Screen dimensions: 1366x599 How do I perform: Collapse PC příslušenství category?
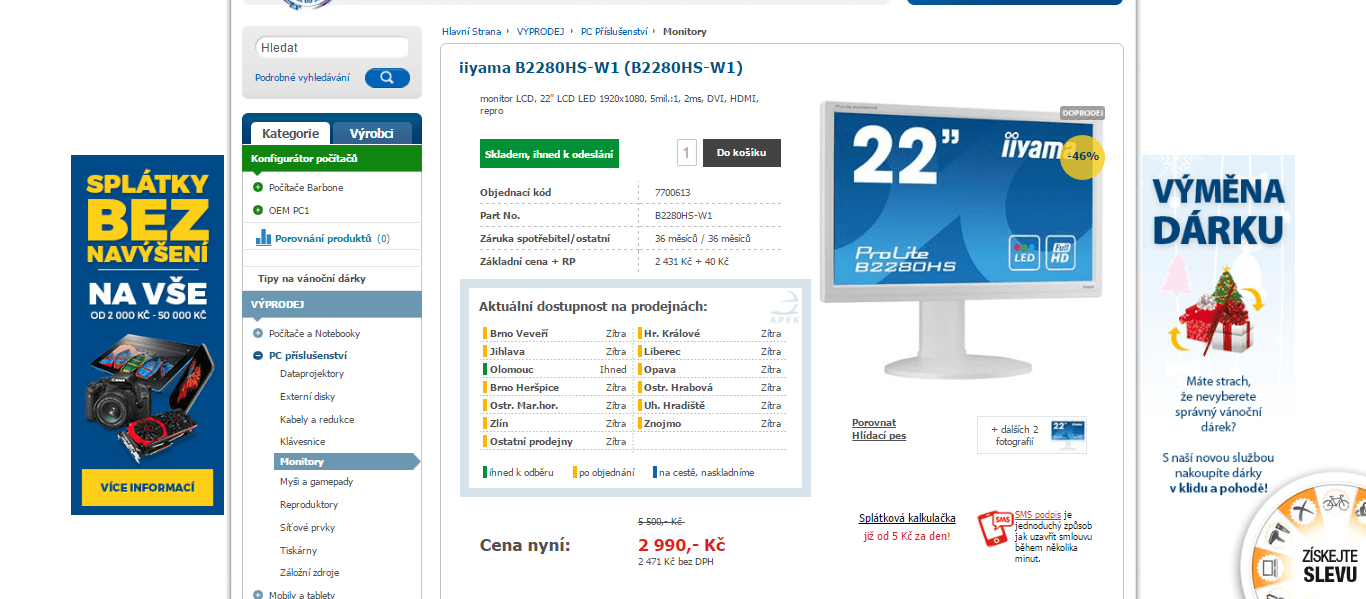tap(258, 356)
